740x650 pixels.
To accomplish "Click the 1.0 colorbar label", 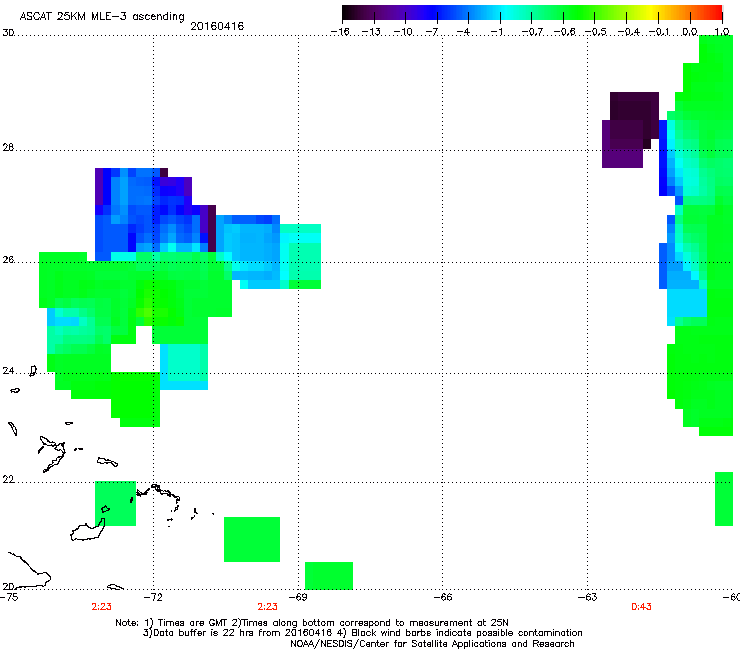I will [x=722, y=32].
